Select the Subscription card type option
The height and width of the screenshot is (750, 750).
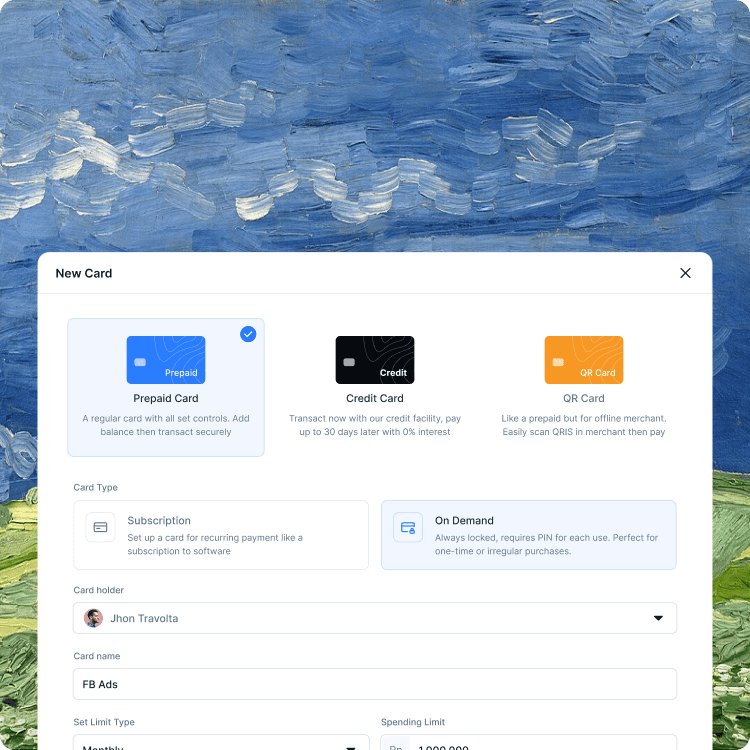click(x=221, y=535)
